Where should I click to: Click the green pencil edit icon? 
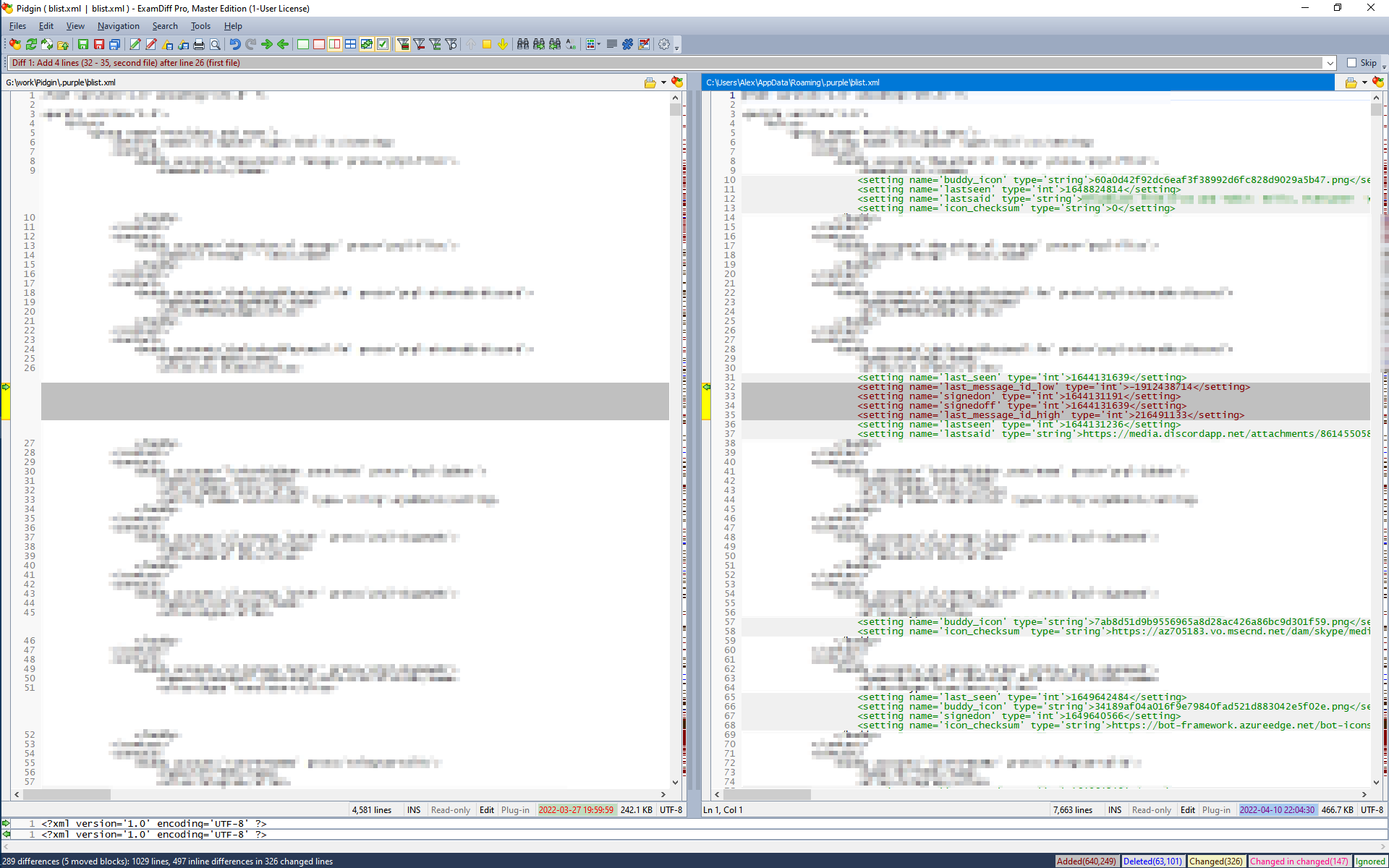pos(135,44)
